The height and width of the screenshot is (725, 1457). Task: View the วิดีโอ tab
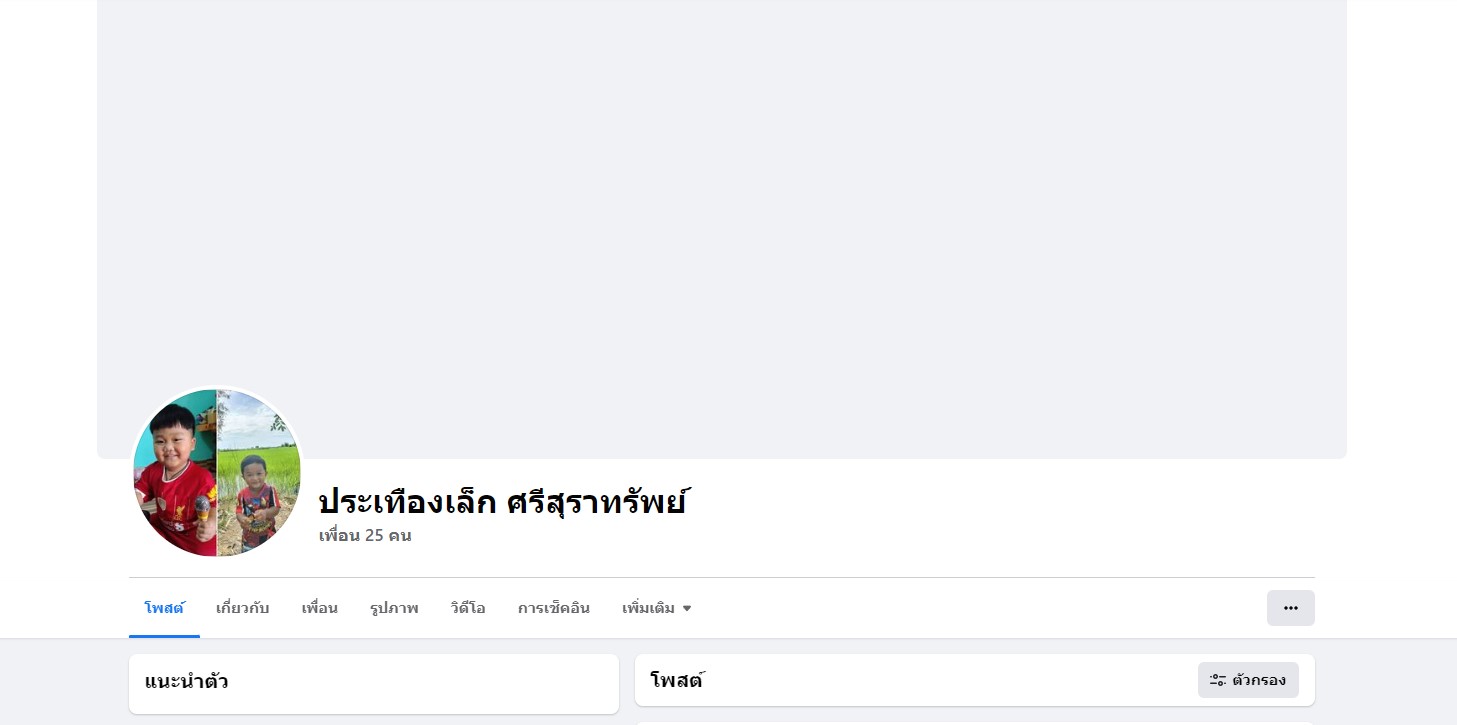tap(468, 608)
